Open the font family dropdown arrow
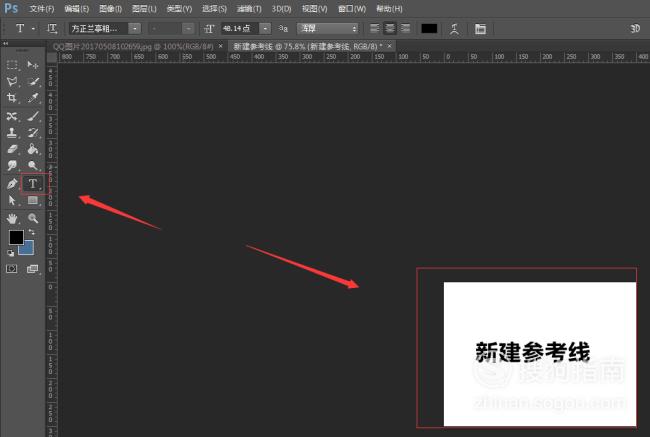 pyautogui.click(x=135, y=29)
